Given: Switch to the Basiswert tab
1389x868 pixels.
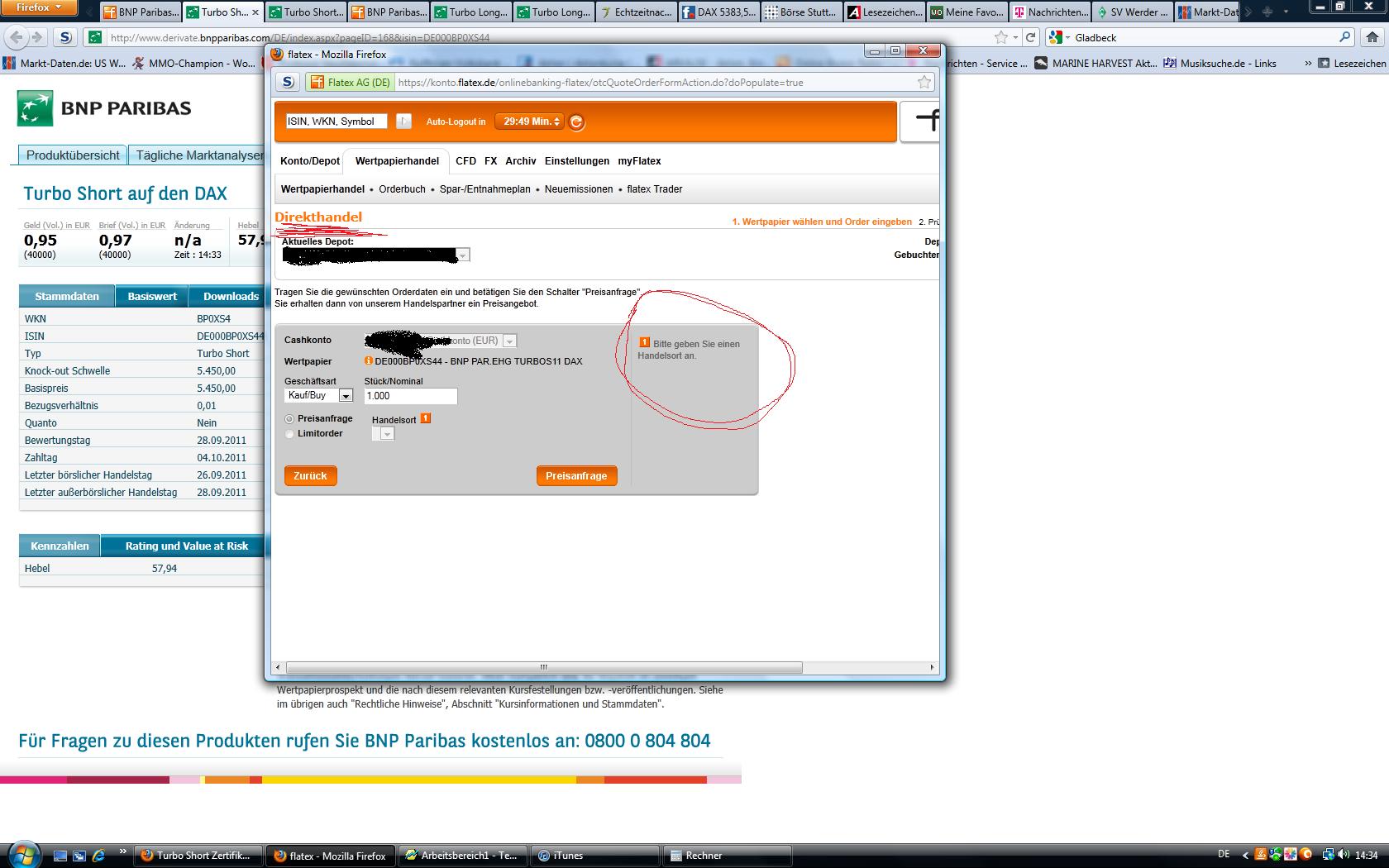Looking at the screenshot, I should [x=152, y=296].
